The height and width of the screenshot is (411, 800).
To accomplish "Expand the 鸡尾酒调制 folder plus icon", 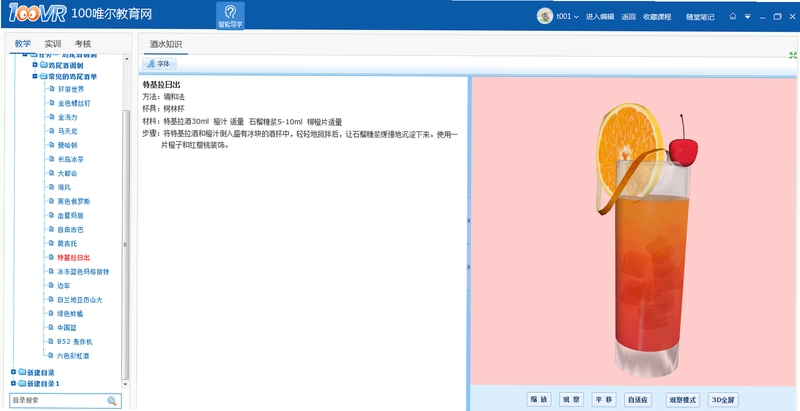I will [35, 65].
